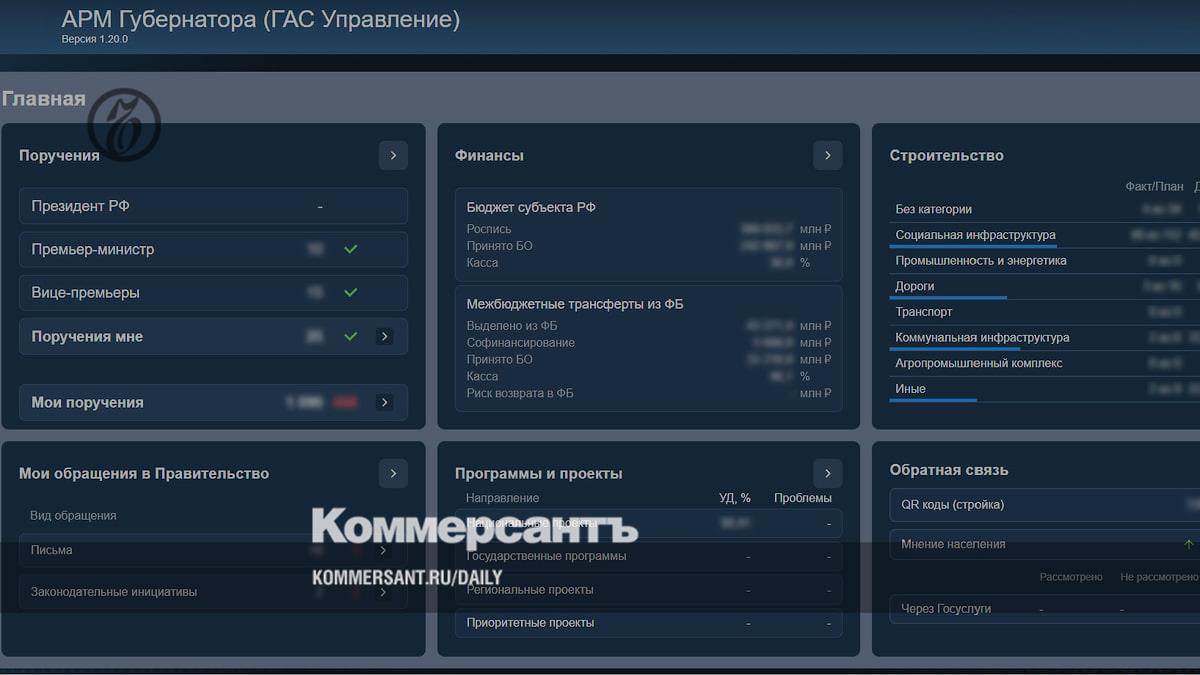This screenshot has height=675, width=1200.
Task: Click the green checkmark in Премьер-министр row
Action: 350,249
